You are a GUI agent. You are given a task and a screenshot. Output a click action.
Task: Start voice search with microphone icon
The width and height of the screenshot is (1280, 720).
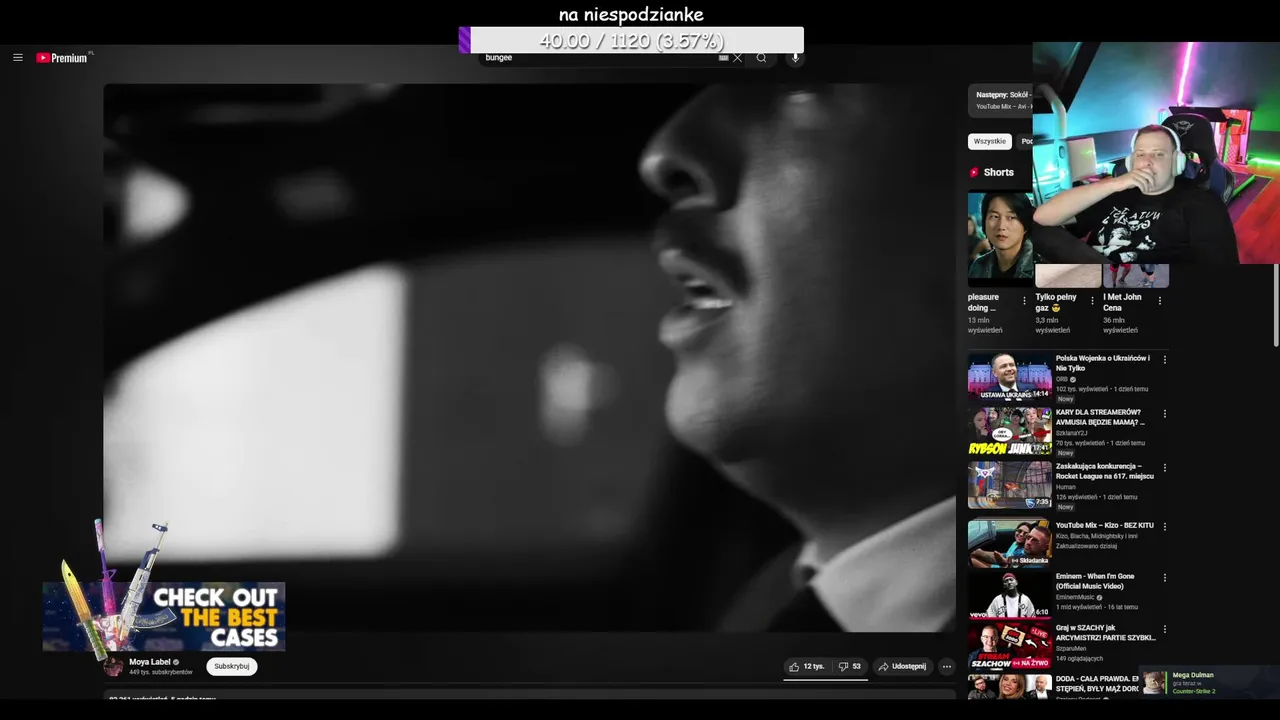(795, 58)
